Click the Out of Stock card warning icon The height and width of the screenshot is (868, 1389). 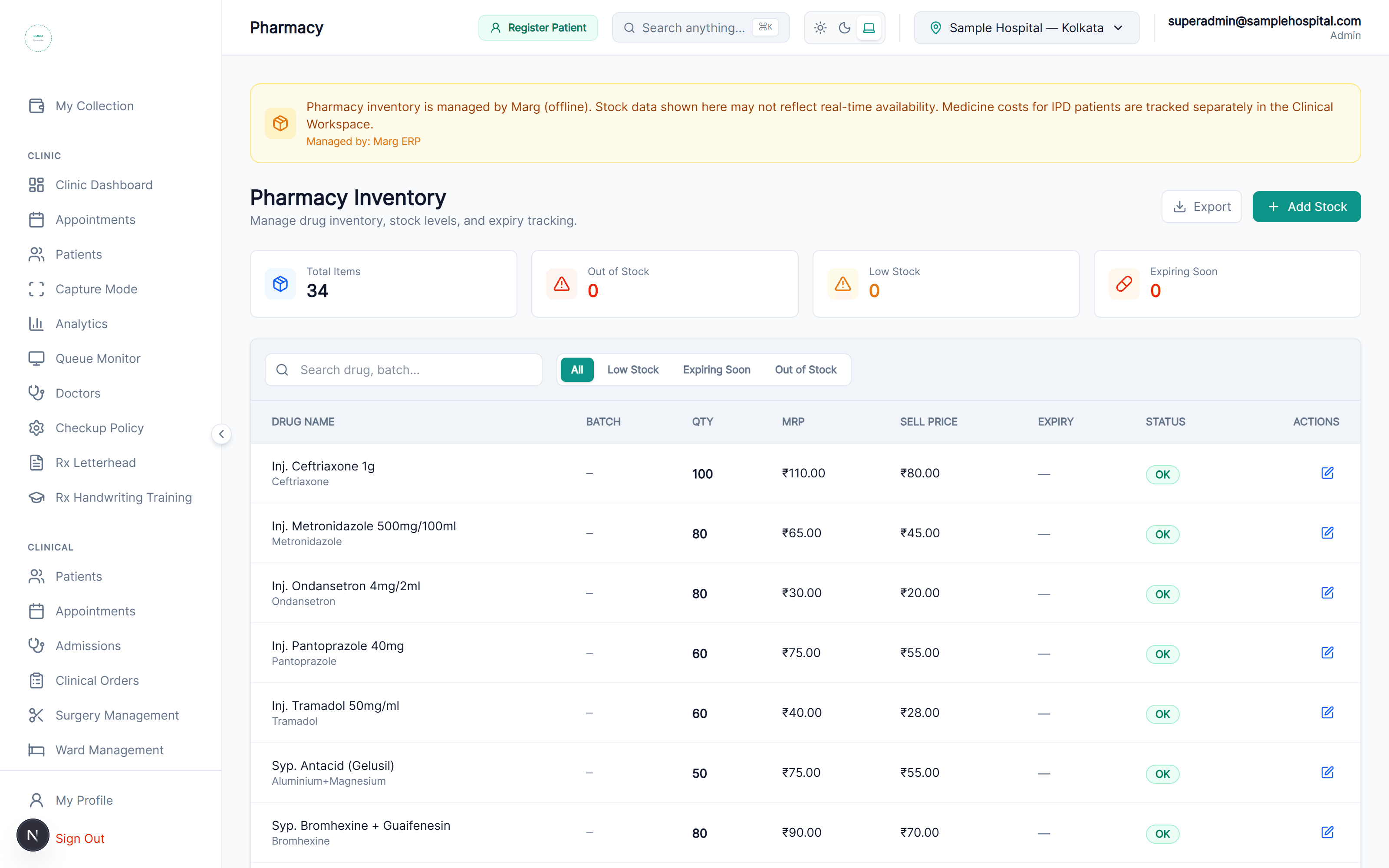tap(561, 283)
